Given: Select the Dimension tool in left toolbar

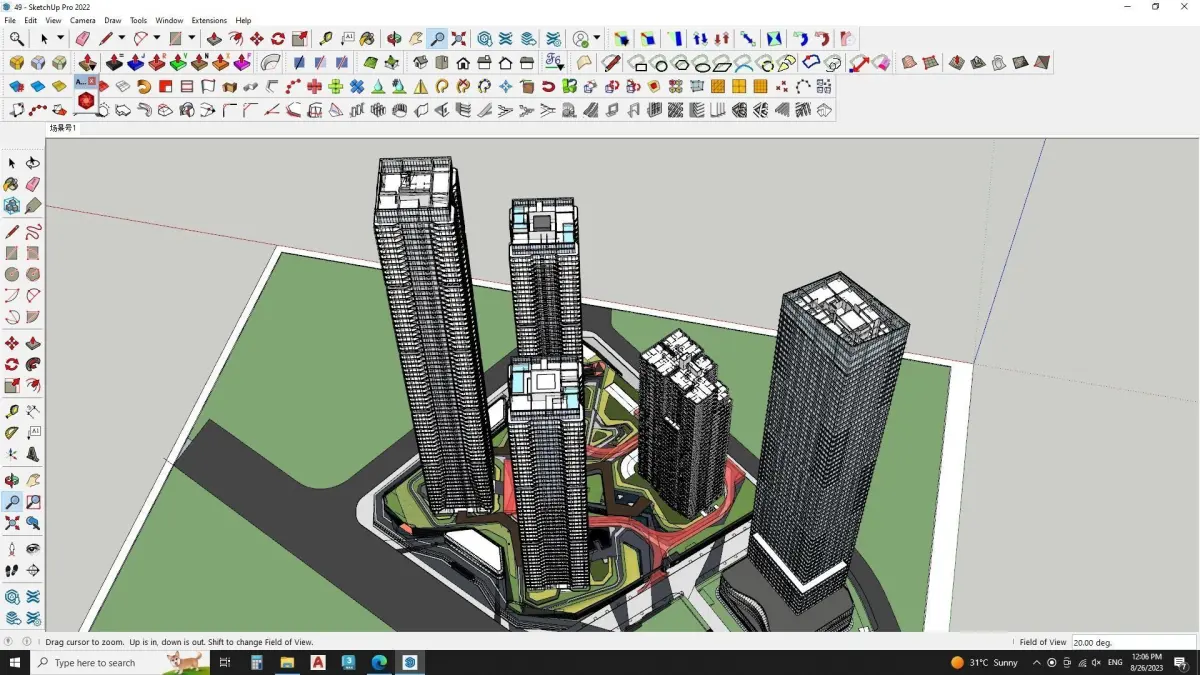Looking at the screenshot, I should (33, 412).
